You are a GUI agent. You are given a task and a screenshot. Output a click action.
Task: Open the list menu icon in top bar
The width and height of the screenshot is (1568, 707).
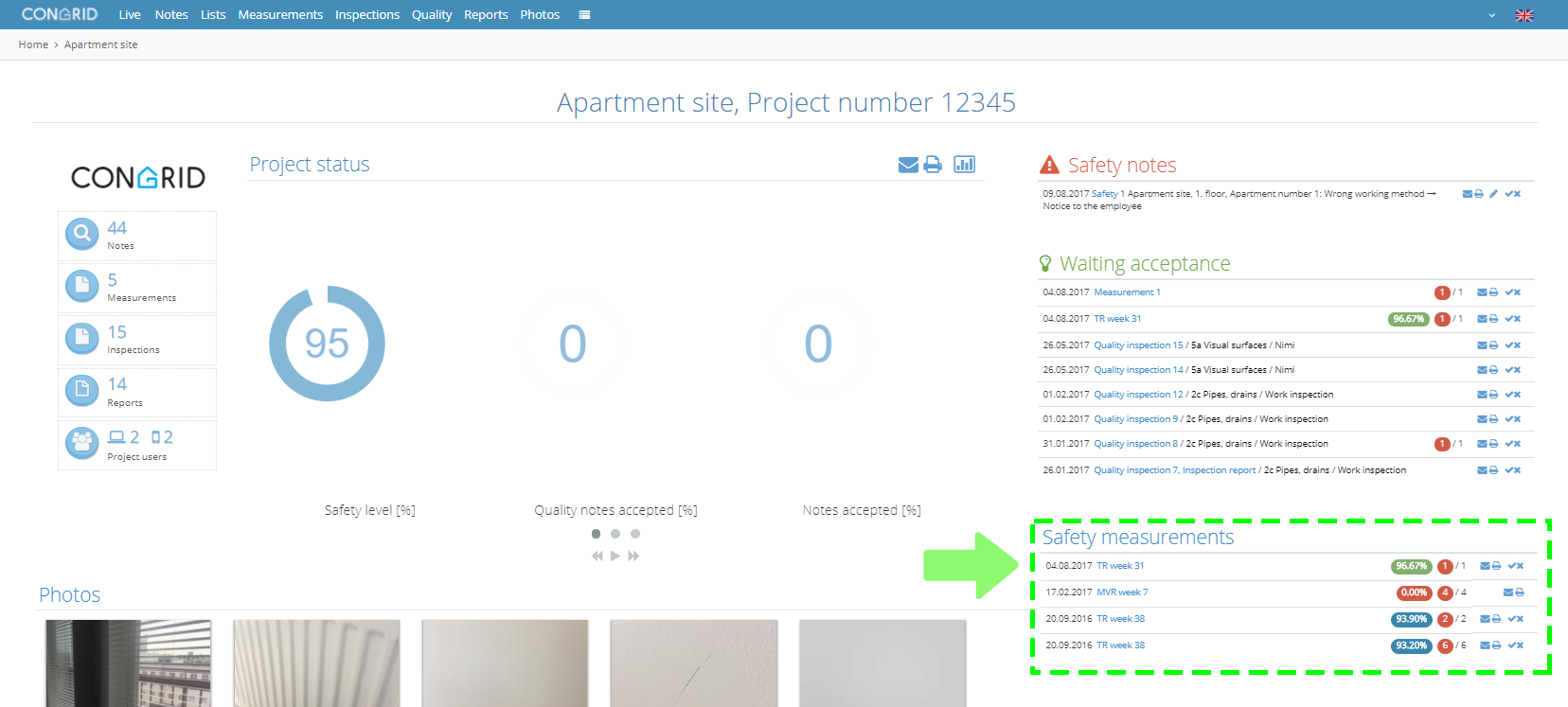(584, 14)
